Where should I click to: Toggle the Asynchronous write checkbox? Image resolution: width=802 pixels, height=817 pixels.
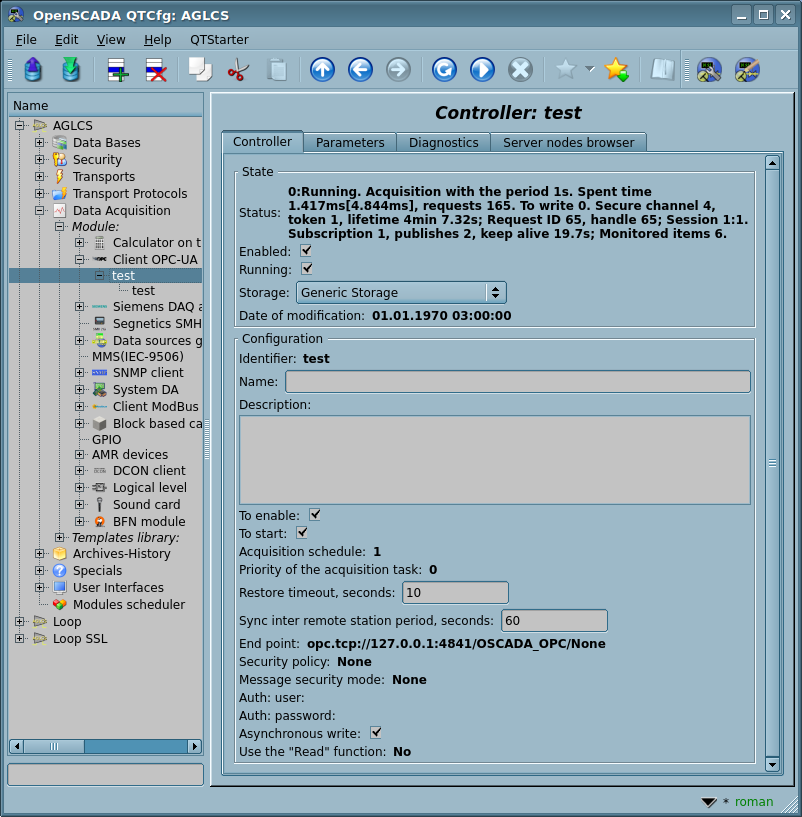coord(376,733)
